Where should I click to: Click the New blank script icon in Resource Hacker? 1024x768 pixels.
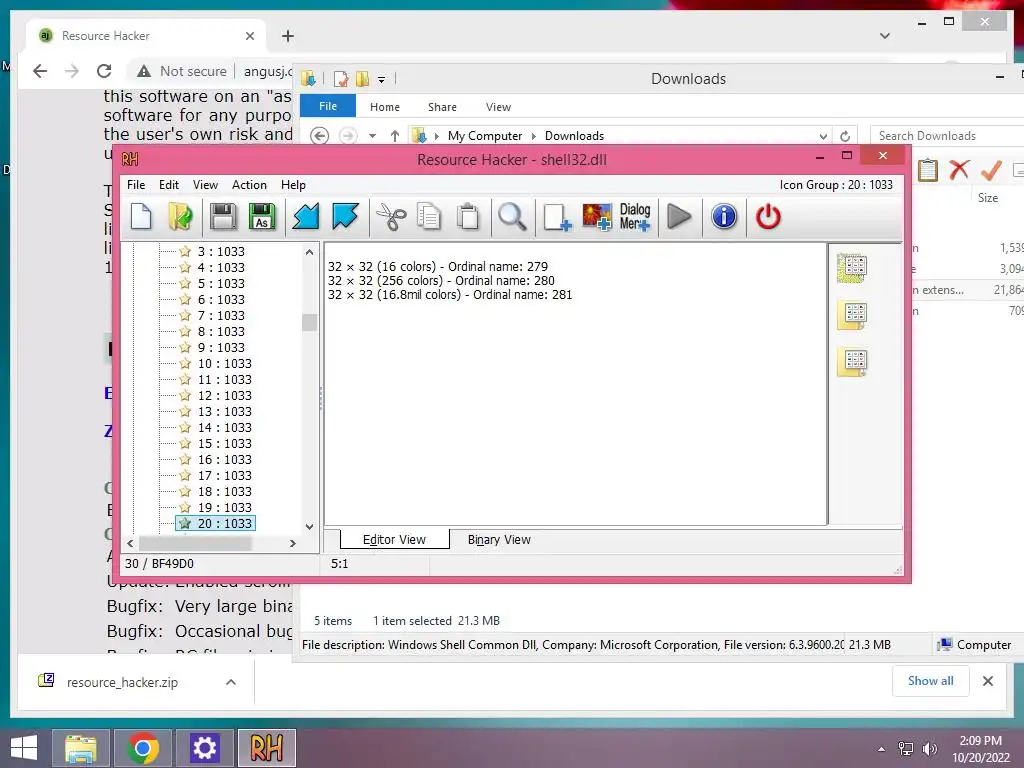141,217
